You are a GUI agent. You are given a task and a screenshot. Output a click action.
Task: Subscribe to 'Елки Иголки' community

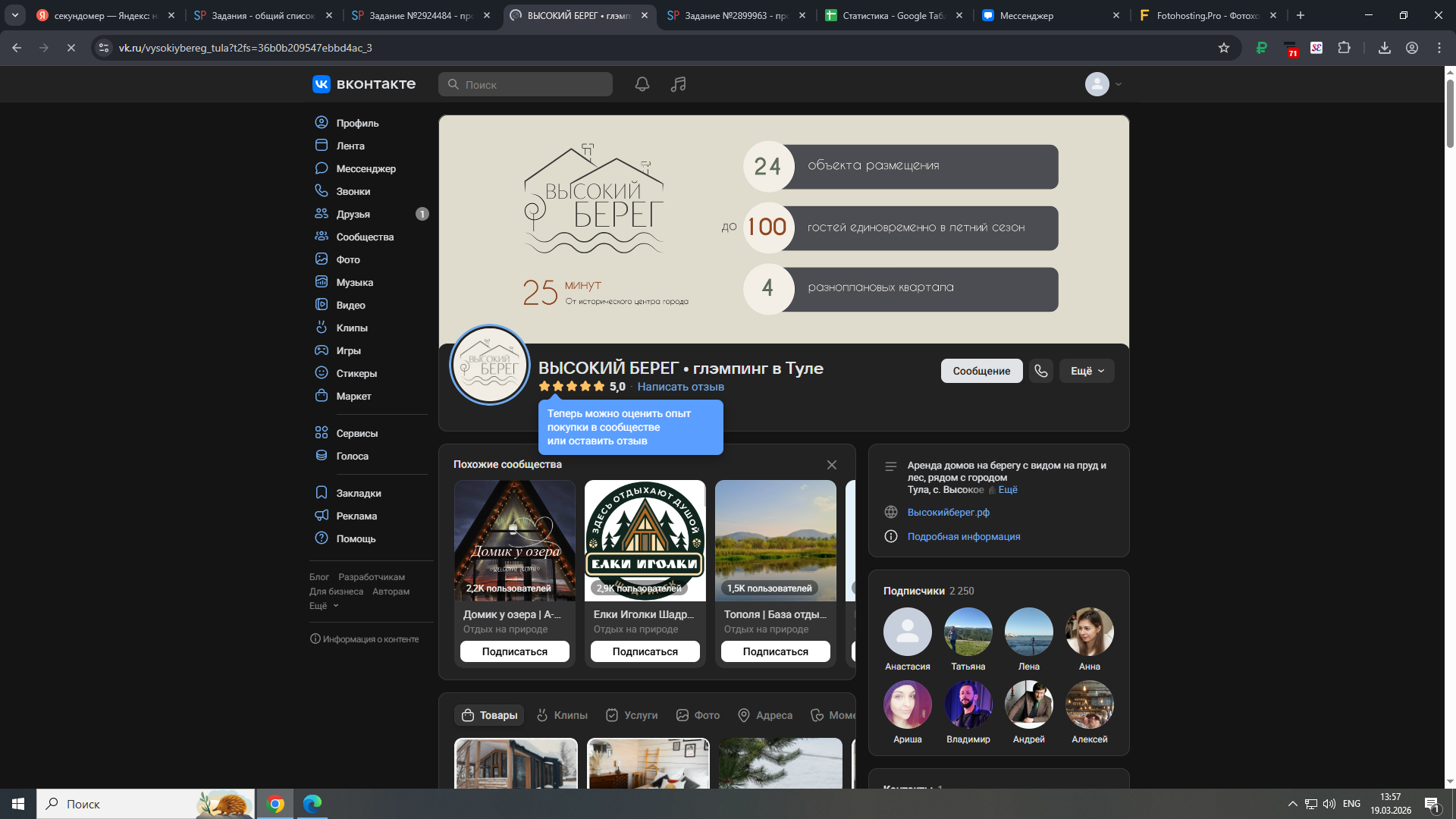click(645, 651)
